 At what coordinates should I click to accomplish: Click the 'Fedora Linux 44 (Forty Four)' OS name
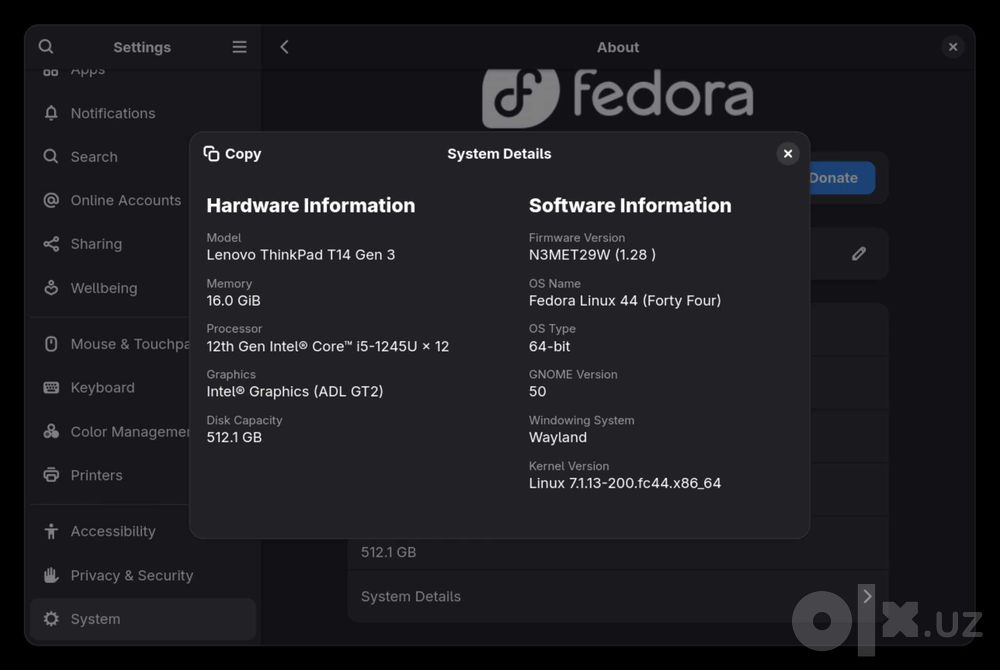click(625, 300)
